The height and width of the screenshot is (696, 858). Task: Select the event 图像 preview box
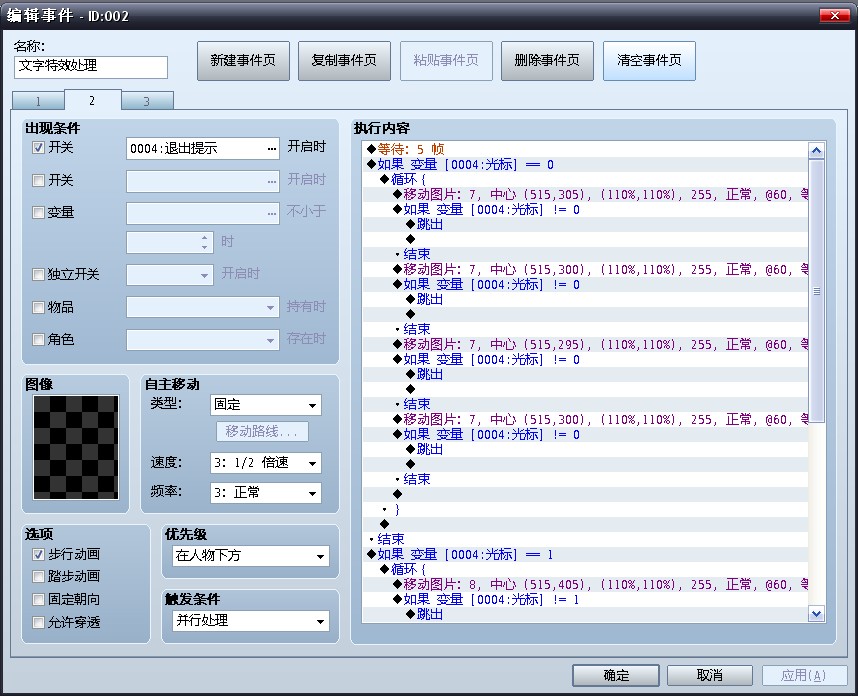tap(76, 447)
